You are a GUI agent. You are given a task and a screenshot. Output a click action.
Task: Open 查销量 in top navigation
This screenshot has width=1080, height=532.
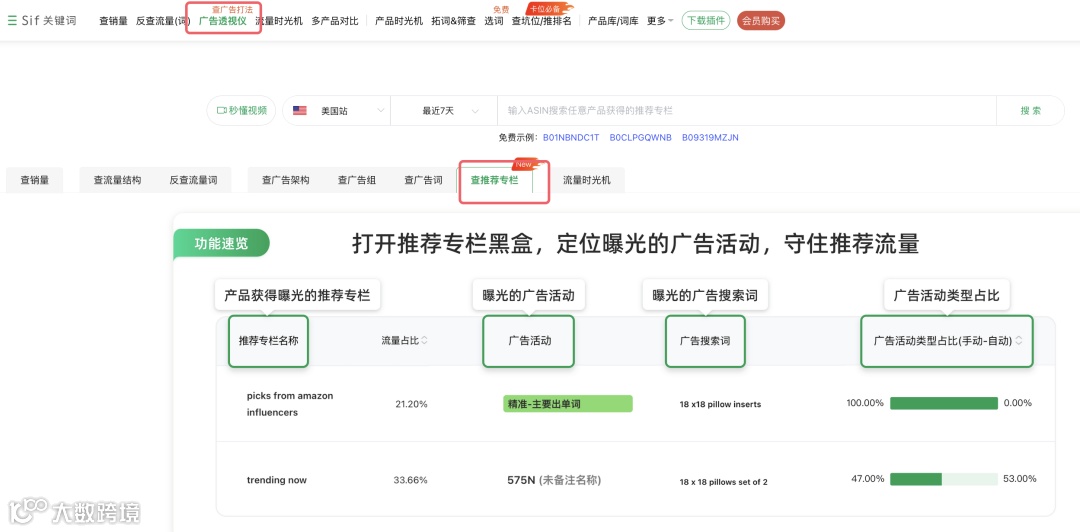pos(114,21)
